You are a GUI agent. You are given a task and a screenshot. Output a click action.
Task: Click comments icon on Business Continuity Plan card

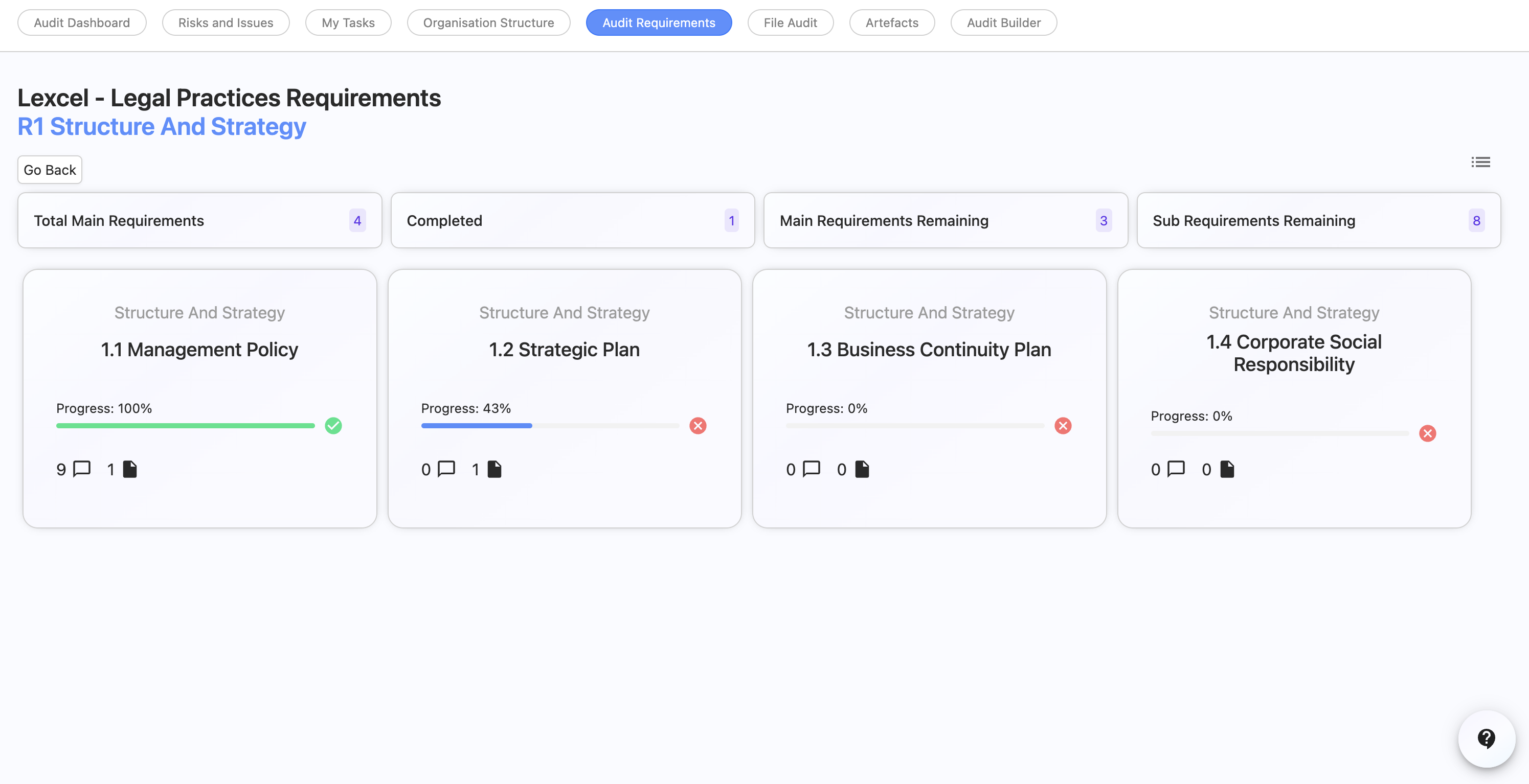[812, 469]
